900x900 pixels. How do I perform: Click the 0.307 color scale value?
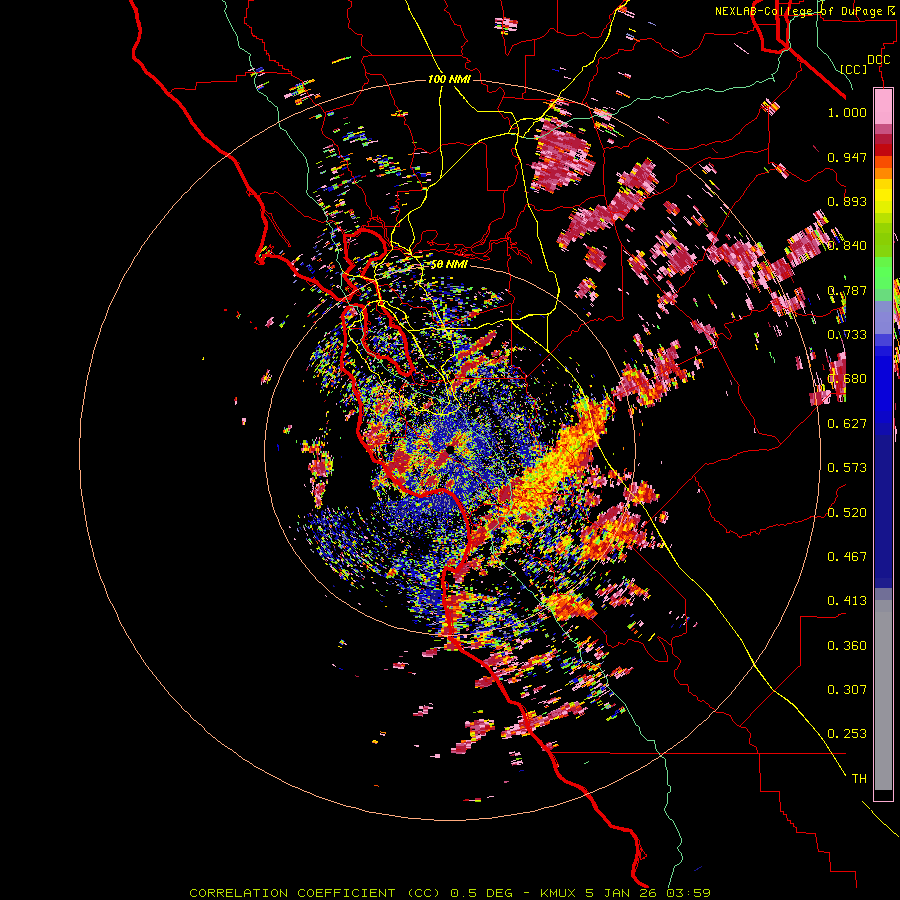tap(847, 690)
